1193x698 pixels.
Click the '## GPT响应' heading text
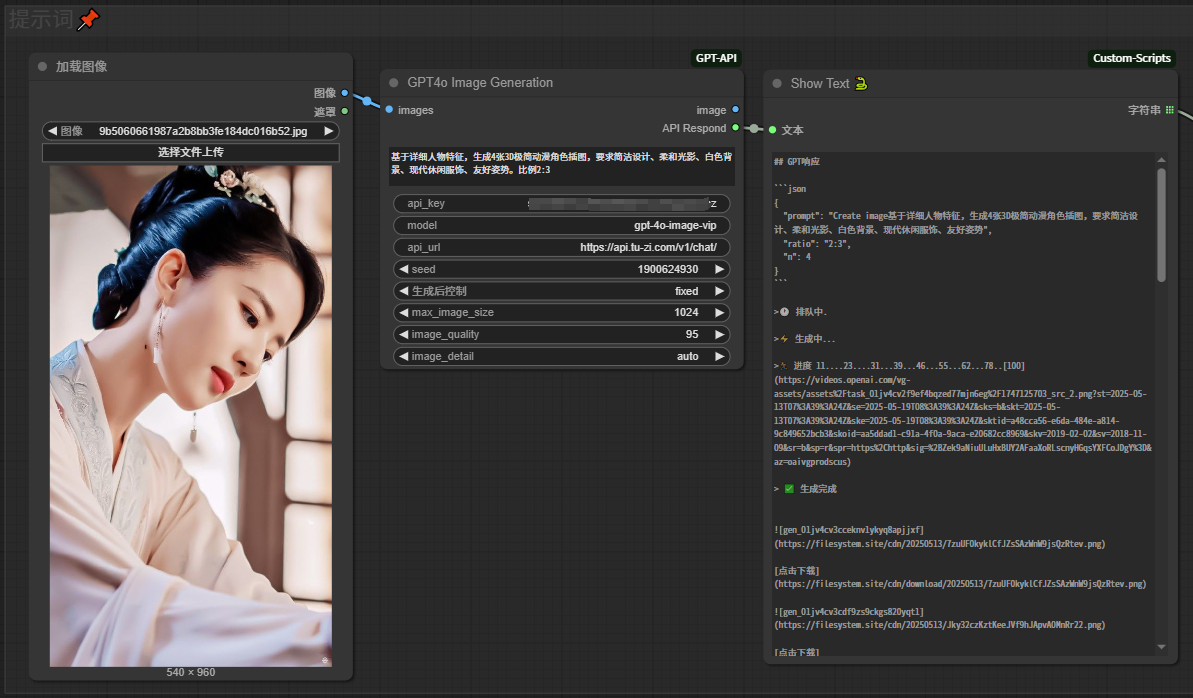797,162
